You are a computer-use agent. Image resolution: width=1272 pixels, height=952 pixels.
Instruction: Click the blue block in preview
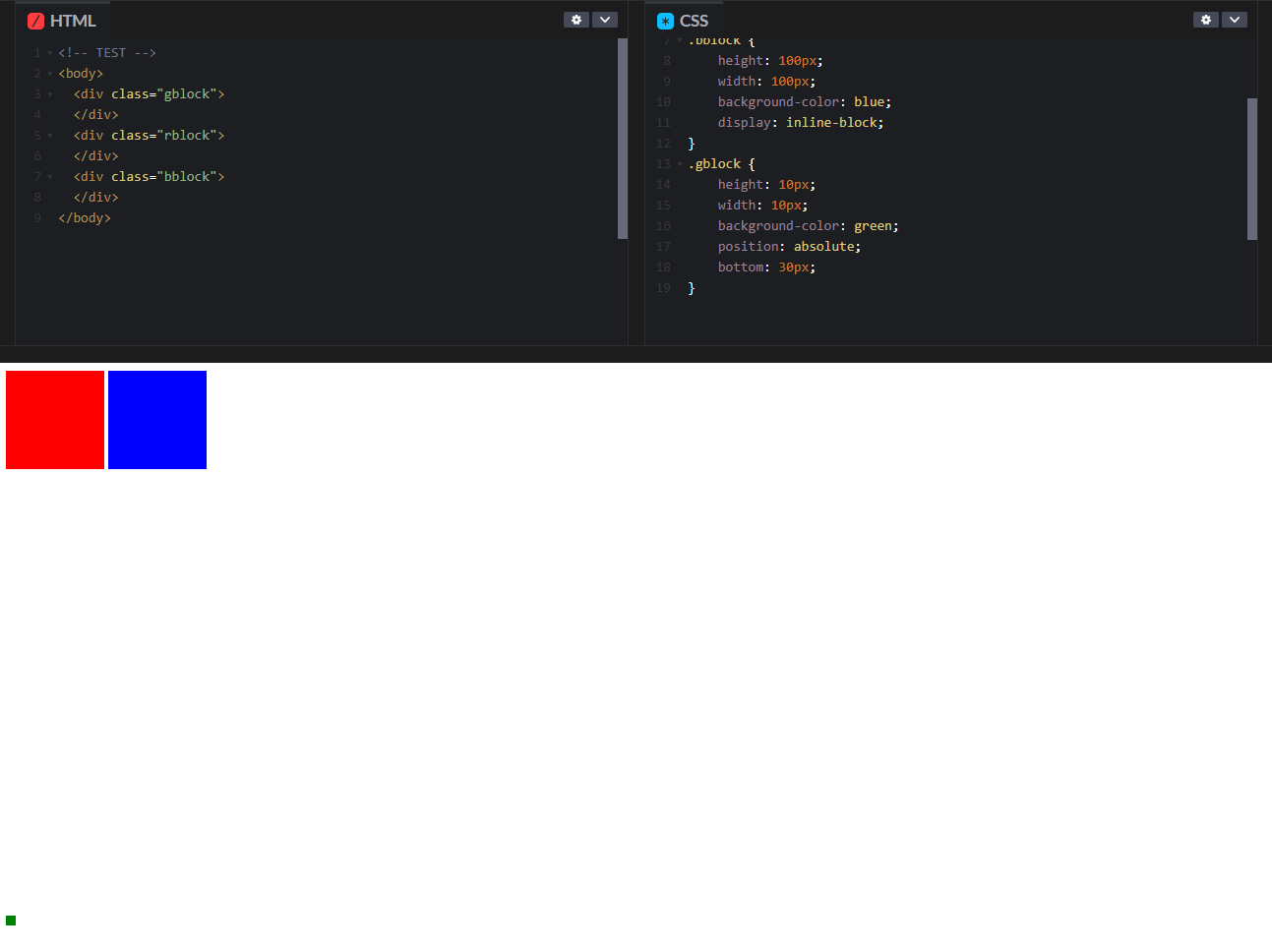157,420
